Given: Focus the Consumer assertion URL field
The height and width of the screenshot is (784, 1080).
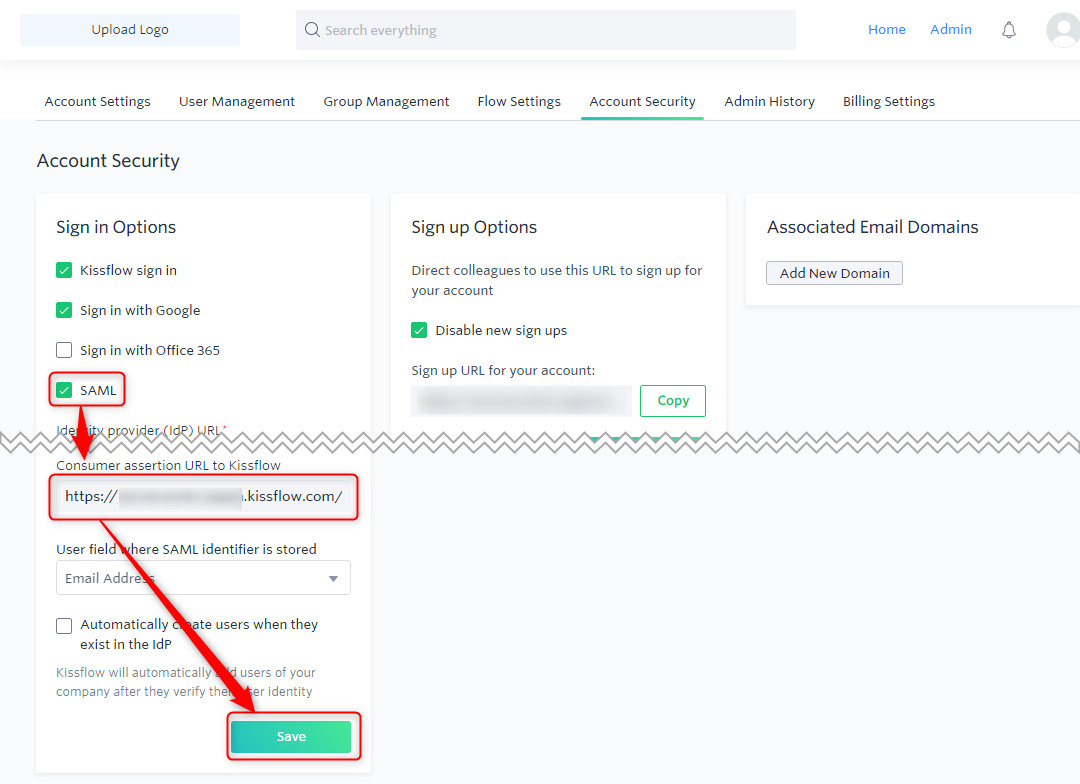Looking at the screenshot, I should click(x=203, y=497).
